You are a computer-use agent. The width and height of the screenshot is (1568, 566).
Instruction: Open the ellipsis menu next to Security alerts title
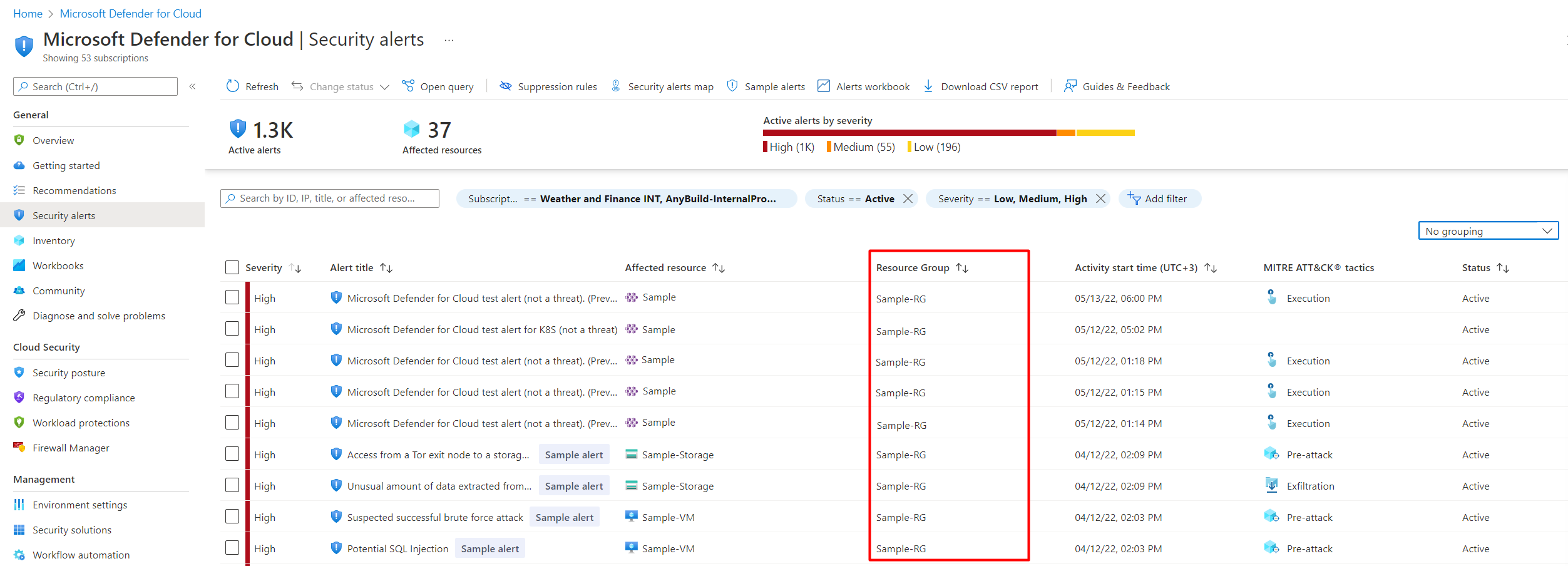[x=449, y=40]
